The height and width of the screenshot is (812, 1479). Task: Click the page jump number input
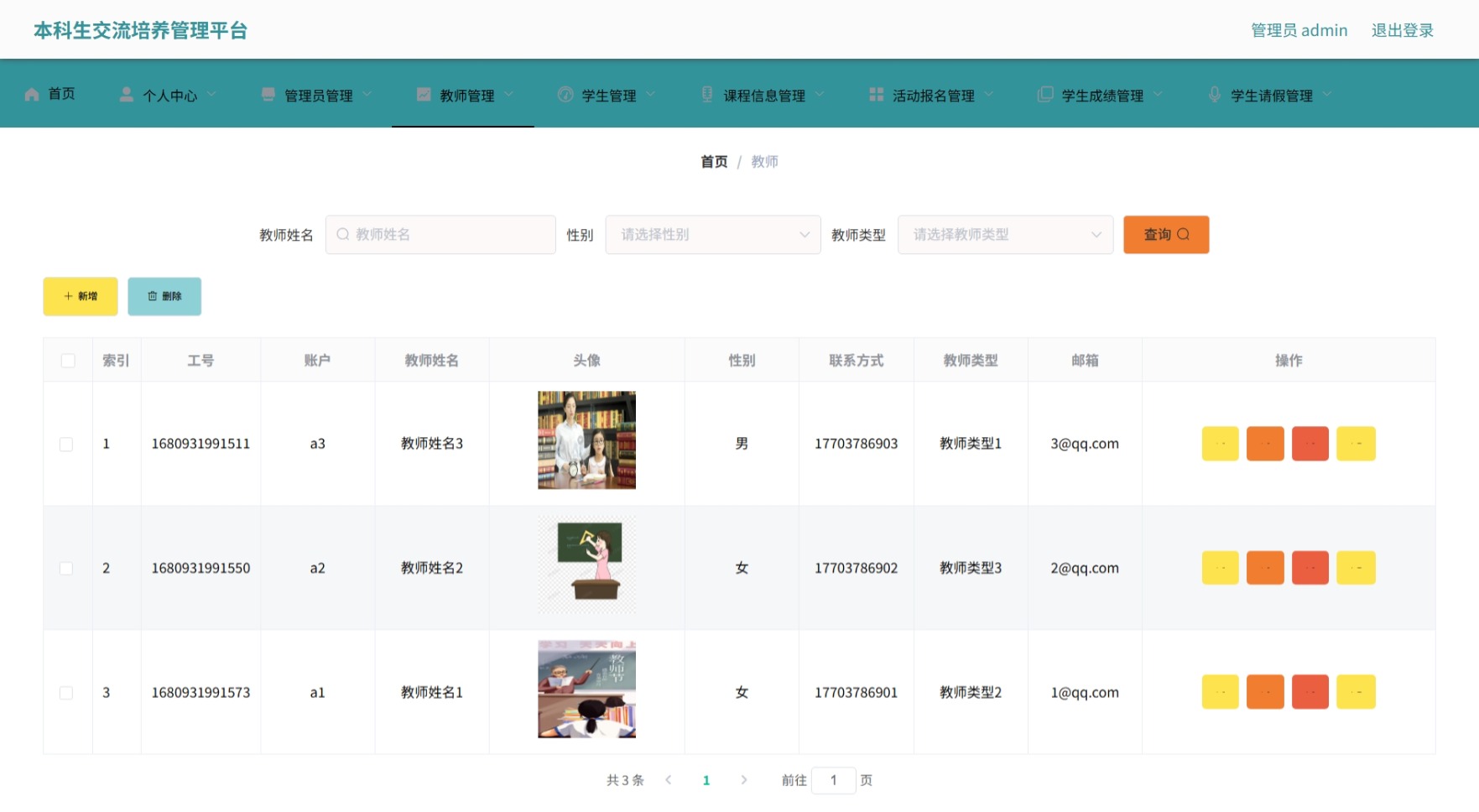(x=833, y=780)
